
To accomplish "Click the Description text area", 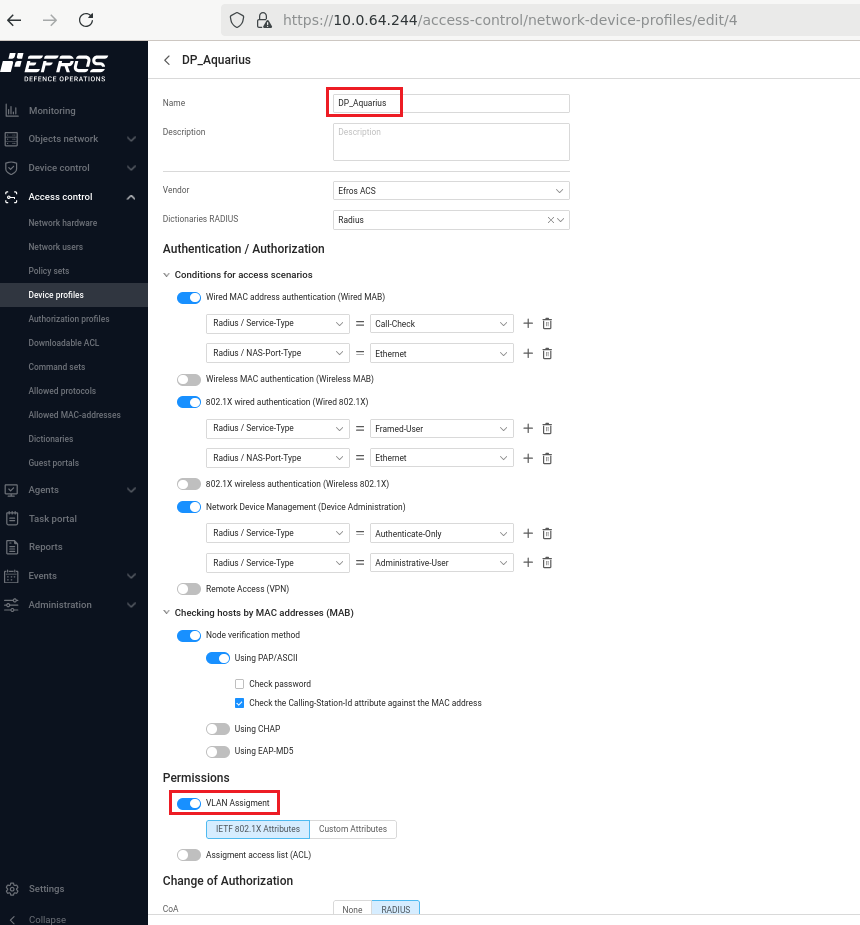I will 451,142.
